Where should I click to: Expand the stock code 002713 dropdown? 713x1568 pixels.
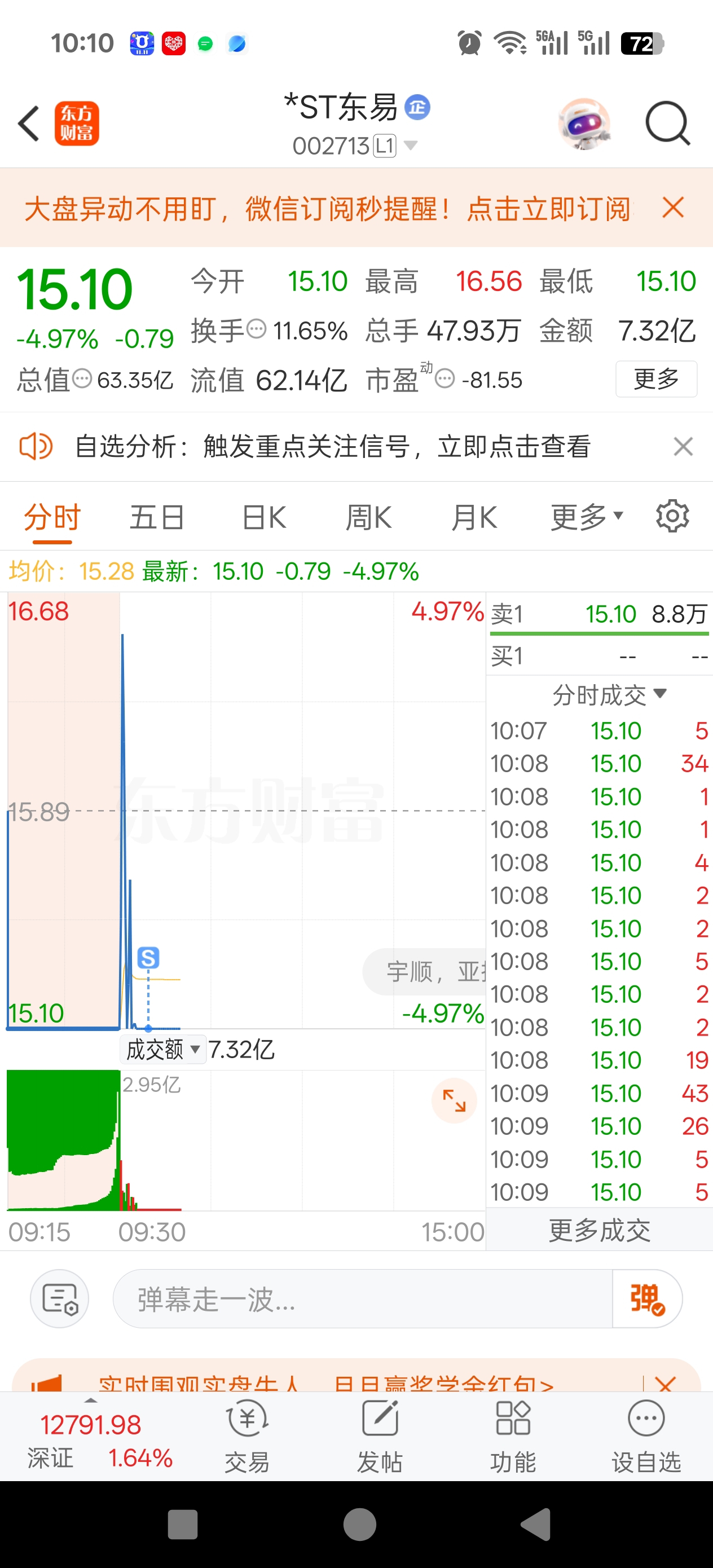coord(411,146)
